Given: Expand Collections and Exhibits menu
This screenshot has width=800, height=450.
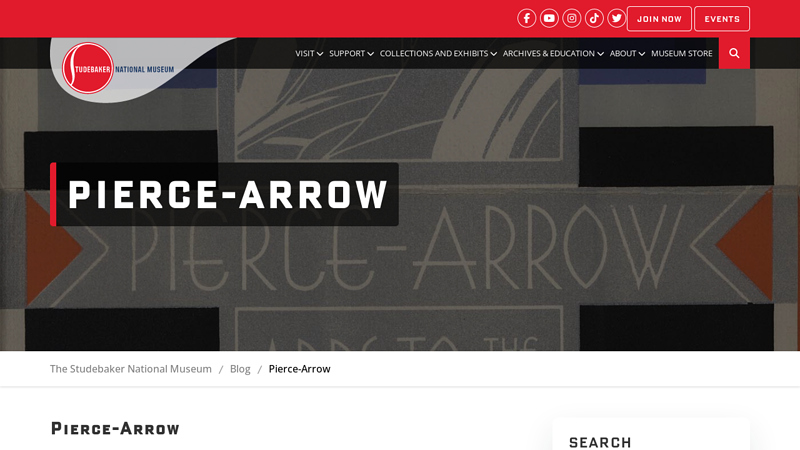Looking at the screenshot, I should 438,54.
